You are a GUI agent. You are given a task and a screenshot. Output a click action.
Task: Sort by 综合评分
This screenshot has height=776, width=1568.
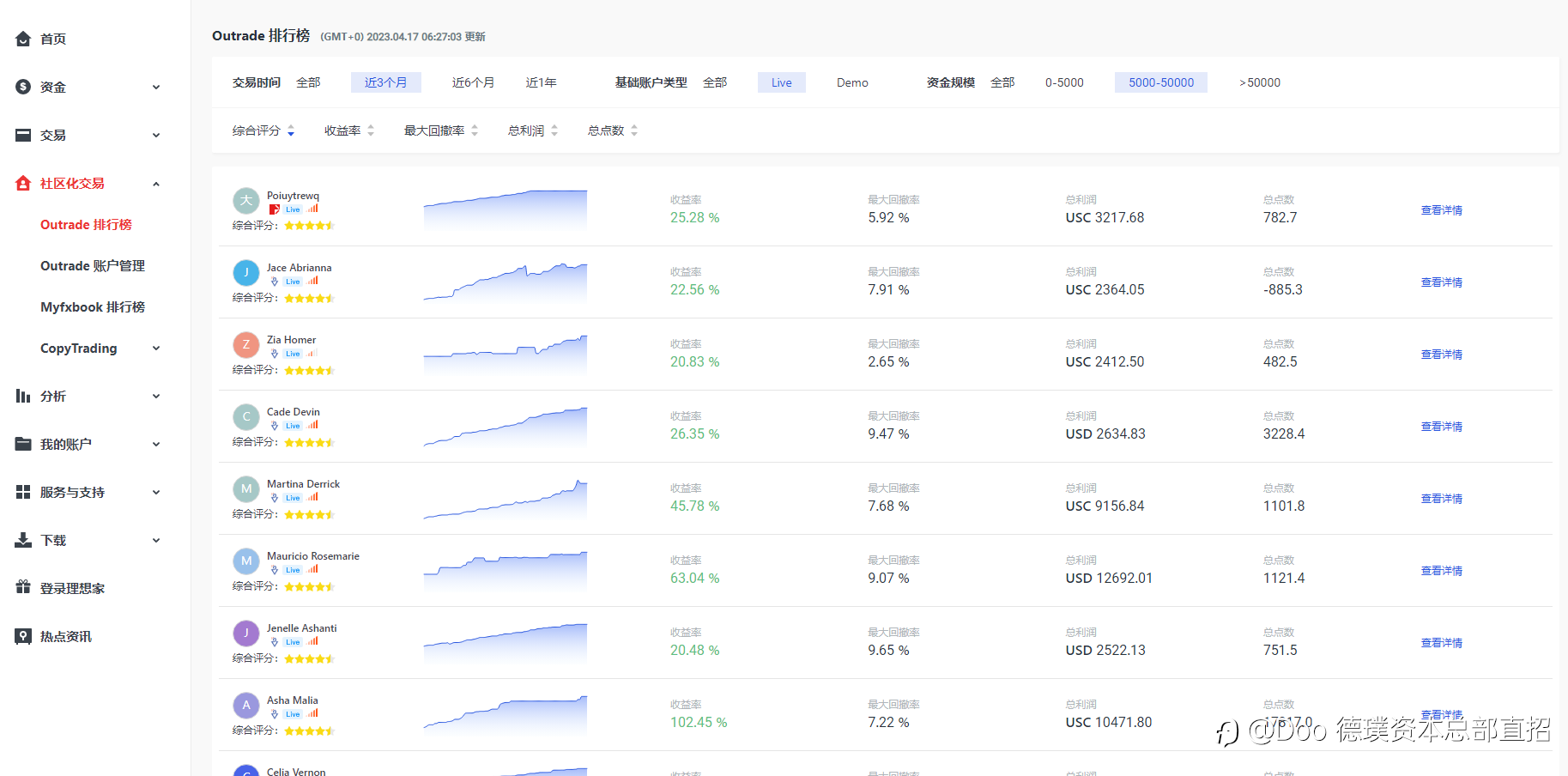[x=263, y=130]
